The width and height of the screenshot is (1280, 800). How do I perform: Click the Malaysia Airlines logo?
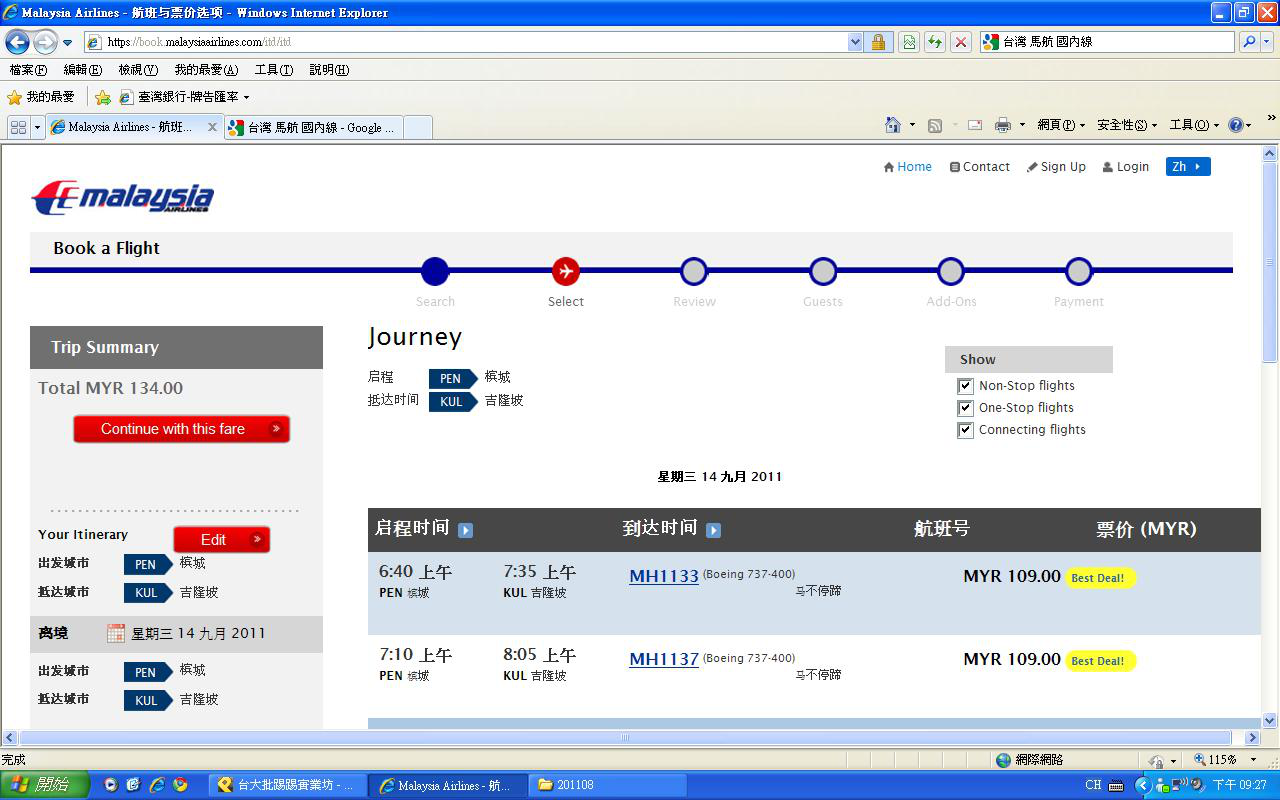click(123, 197)
